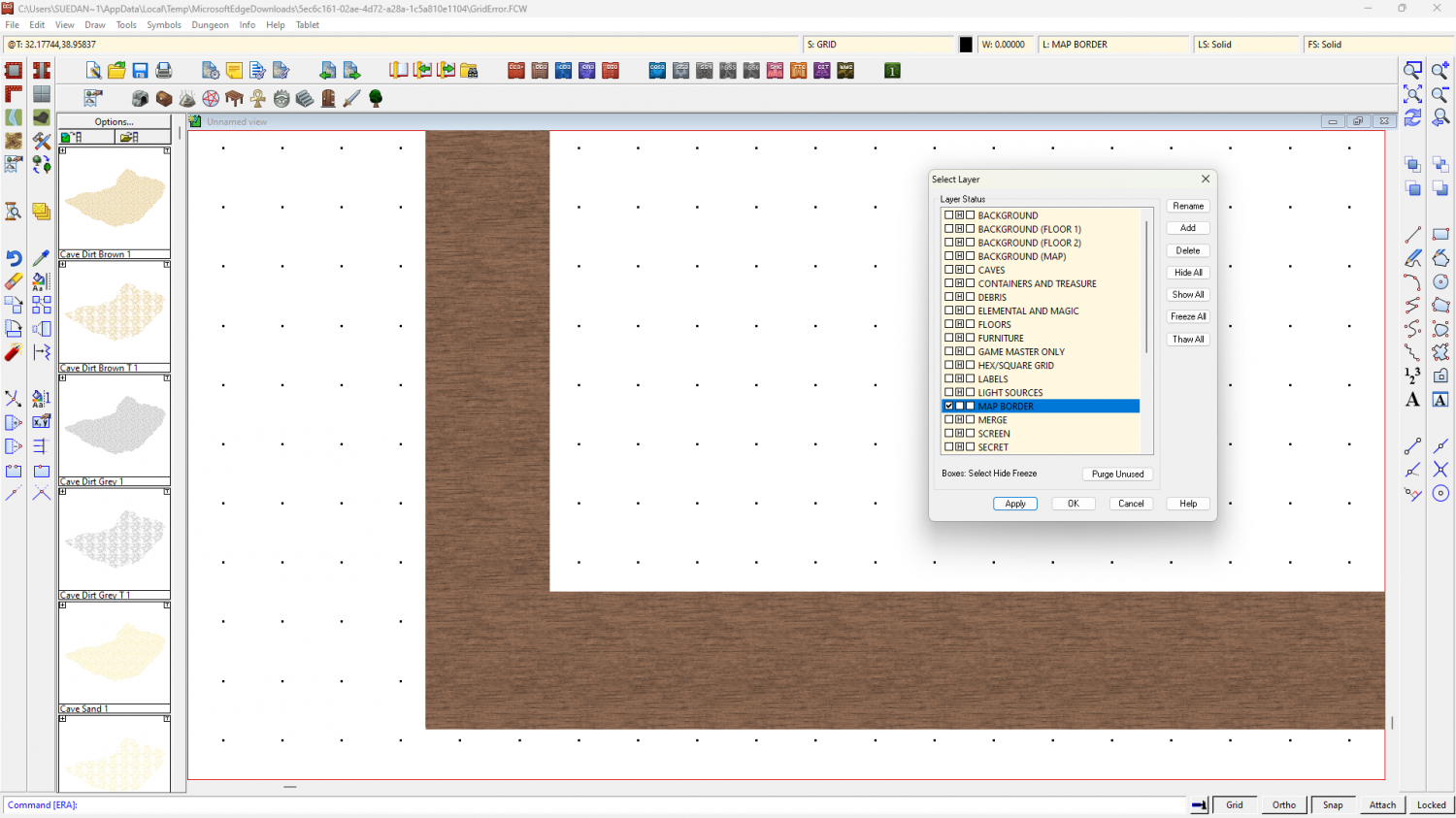
Task: Click the treasure chest symbol catalog icon
Action: pyautogui.click(x=164, y=99)
